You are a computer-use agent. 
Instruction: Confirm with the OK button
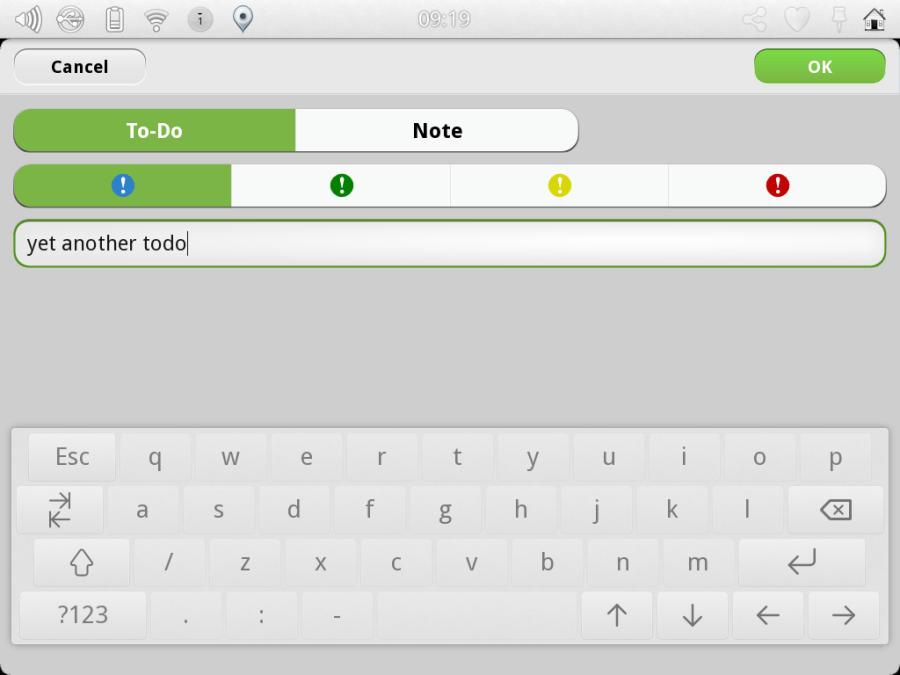[820, 67]
